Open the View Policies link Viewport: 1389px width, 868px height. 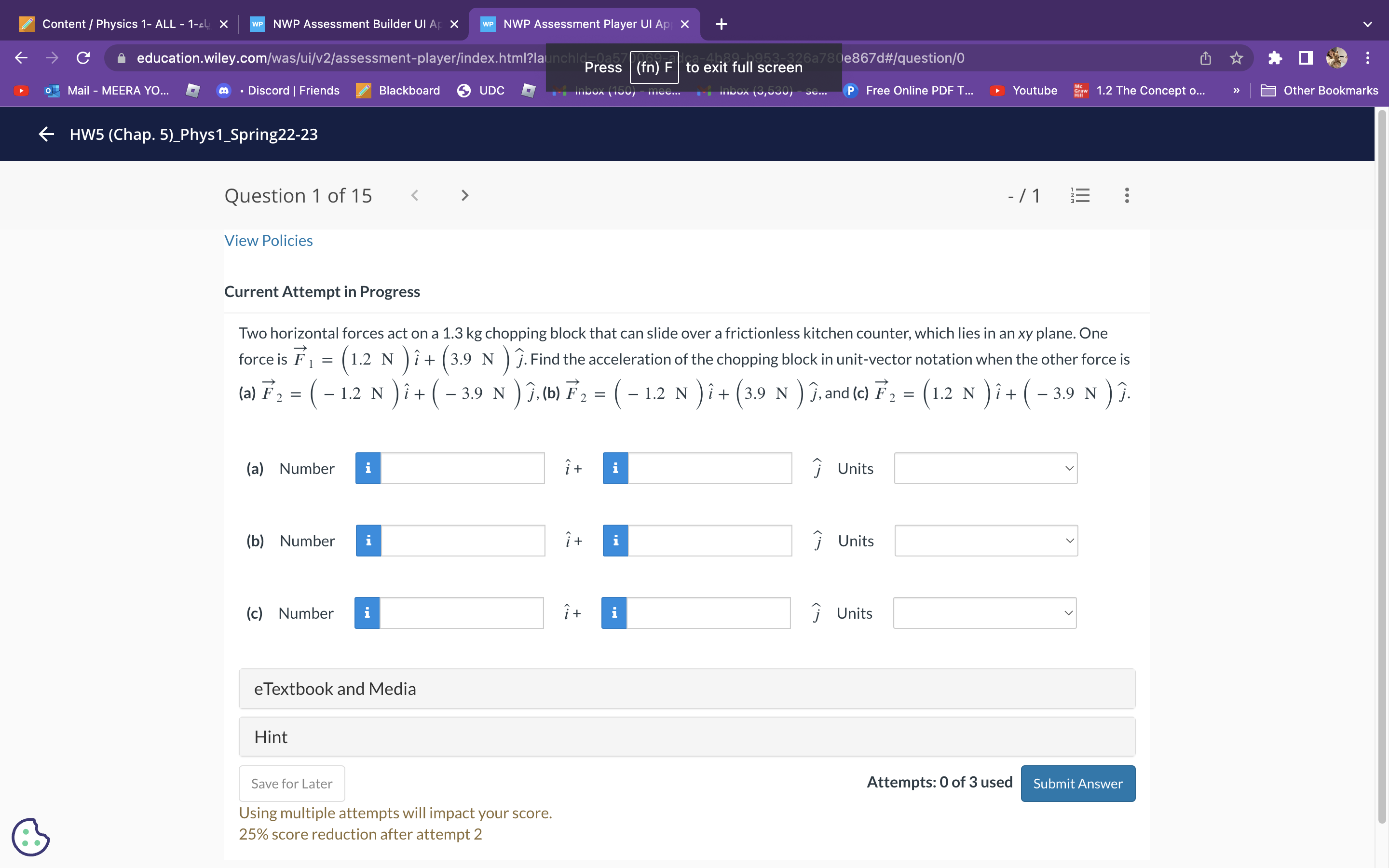coord(268,240)
